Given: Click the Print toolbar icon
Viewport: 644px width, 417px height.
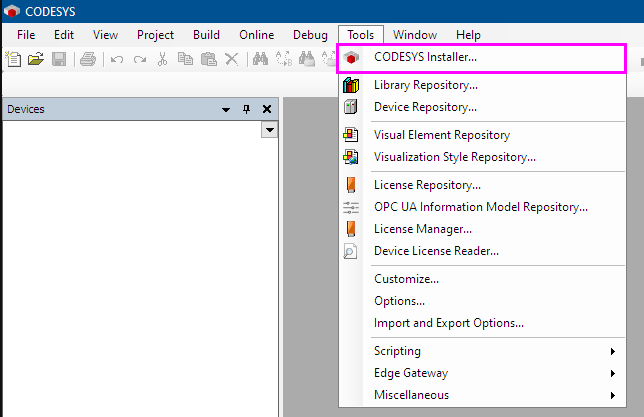Looking at the screenshot, I should [x=88, y=59].
